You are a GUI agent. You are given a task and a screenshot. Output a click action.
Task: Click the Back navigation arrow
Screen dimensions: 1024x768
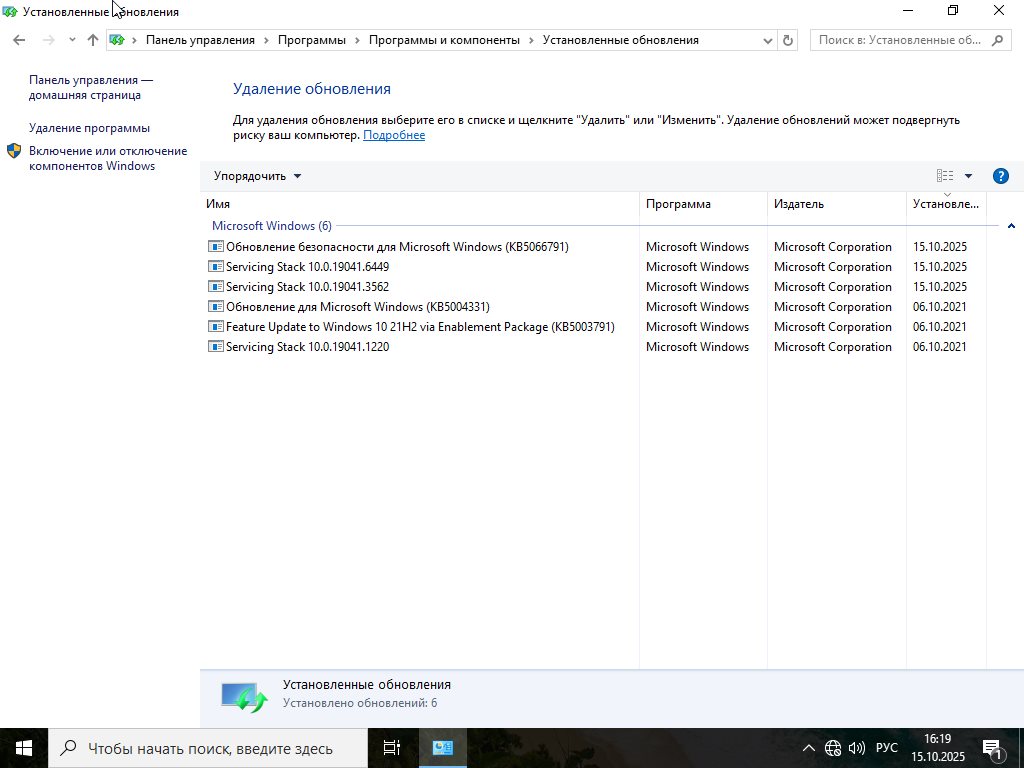[19, 40]
